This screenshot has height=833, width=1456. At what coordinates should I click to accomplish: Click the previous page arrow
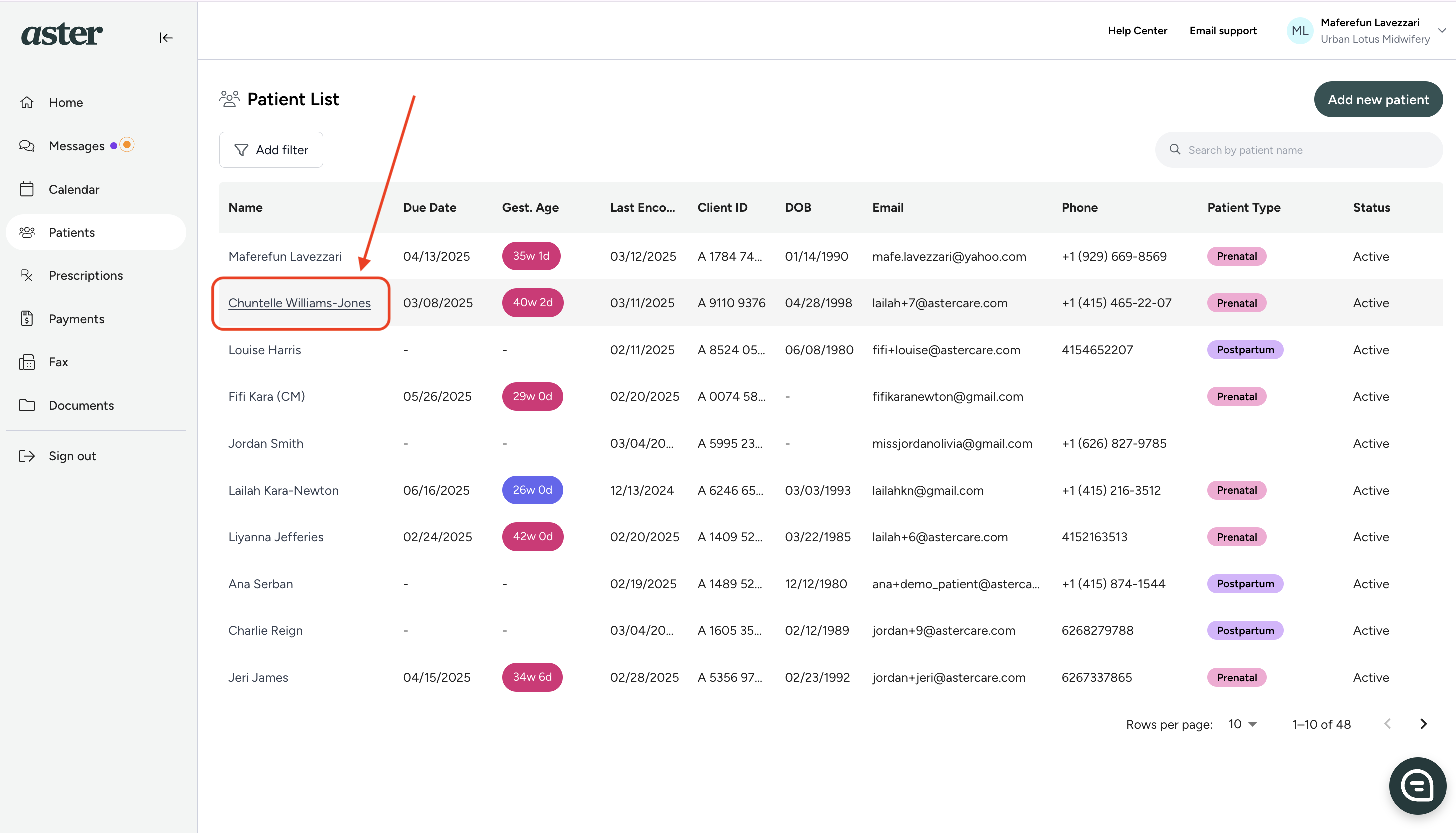pos(1387,724)
